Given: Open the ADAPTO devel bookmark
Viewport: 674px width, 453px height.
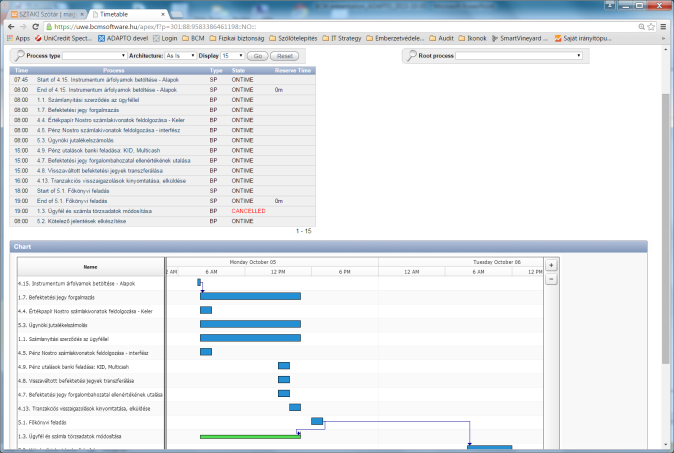Looking at the screenshot, I should point(123,38).
